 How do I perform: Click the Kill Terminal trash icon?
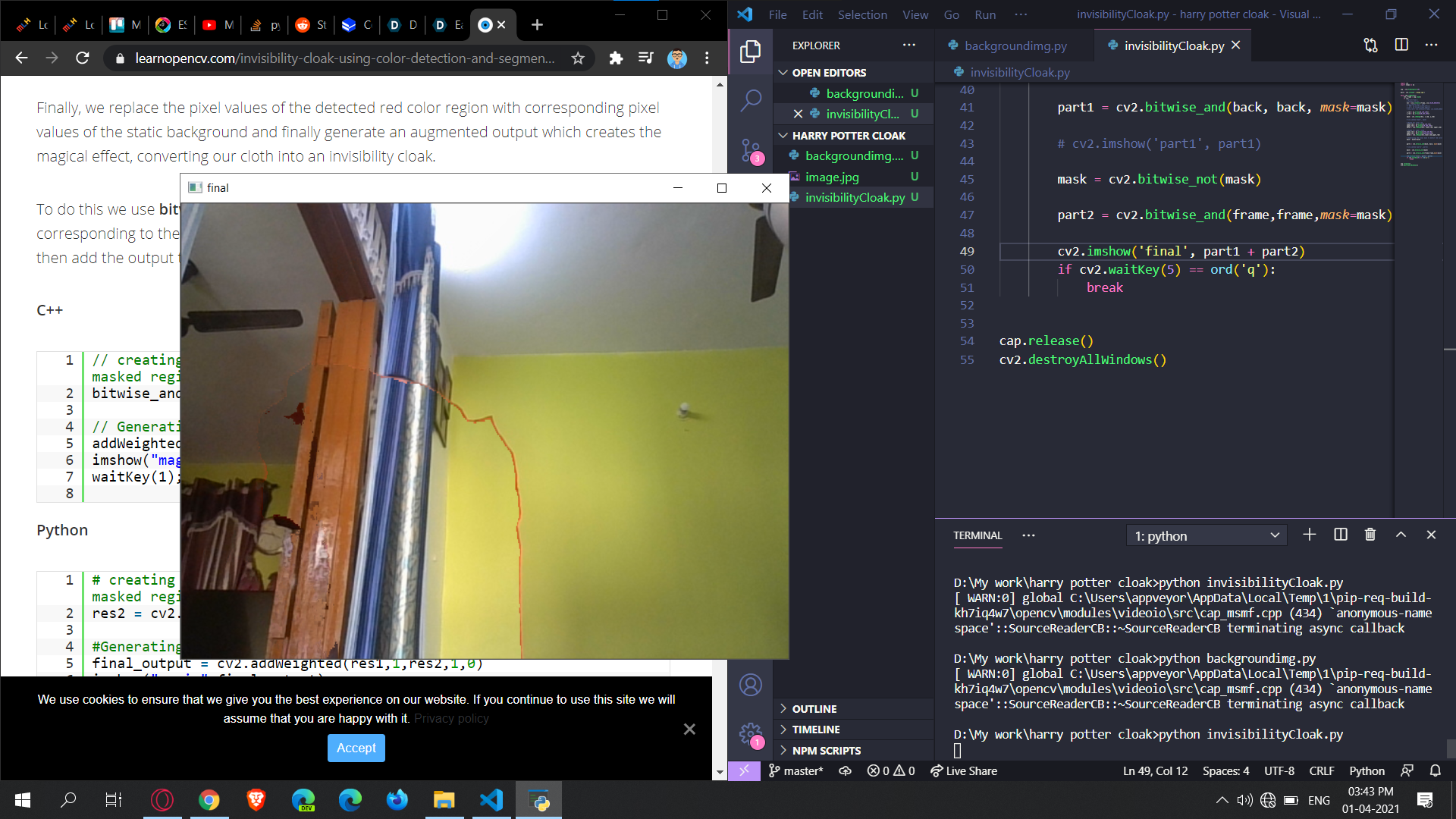(x=1370, y=535)
